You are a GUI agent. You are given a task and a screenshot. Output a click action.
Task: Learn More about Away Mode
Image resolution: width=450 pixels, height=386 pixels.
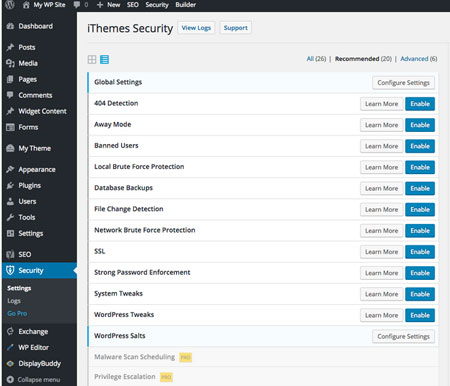[381, 125]
